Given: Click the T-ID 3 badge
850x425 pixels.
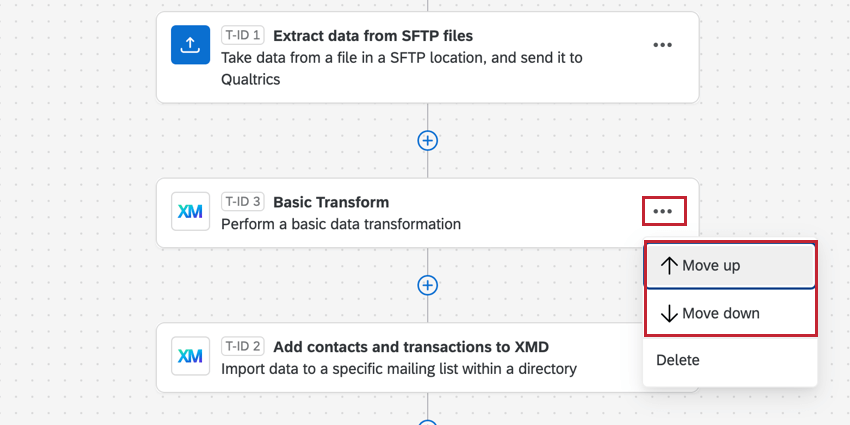Looking at the screenshot, I should (x=241, y=202).
